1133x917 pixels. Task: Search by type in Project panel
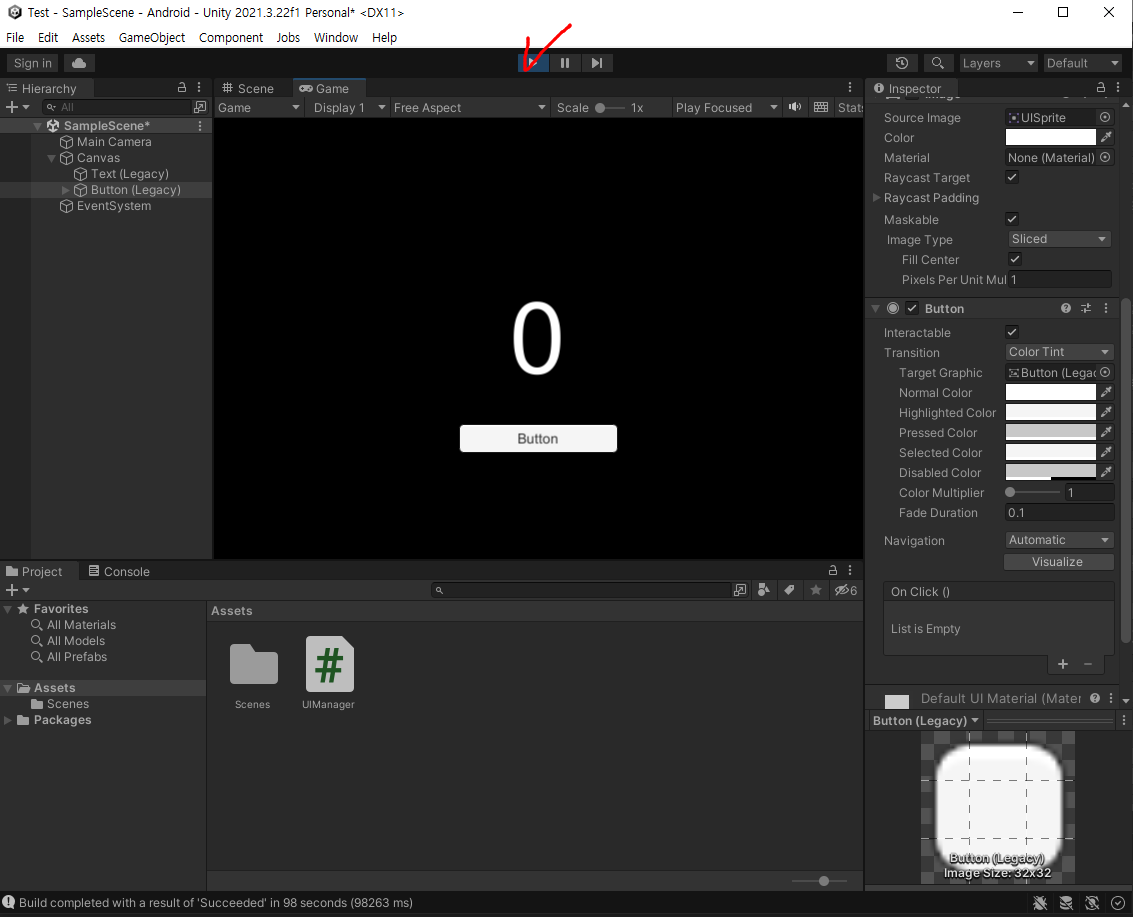tap(764, 590)
